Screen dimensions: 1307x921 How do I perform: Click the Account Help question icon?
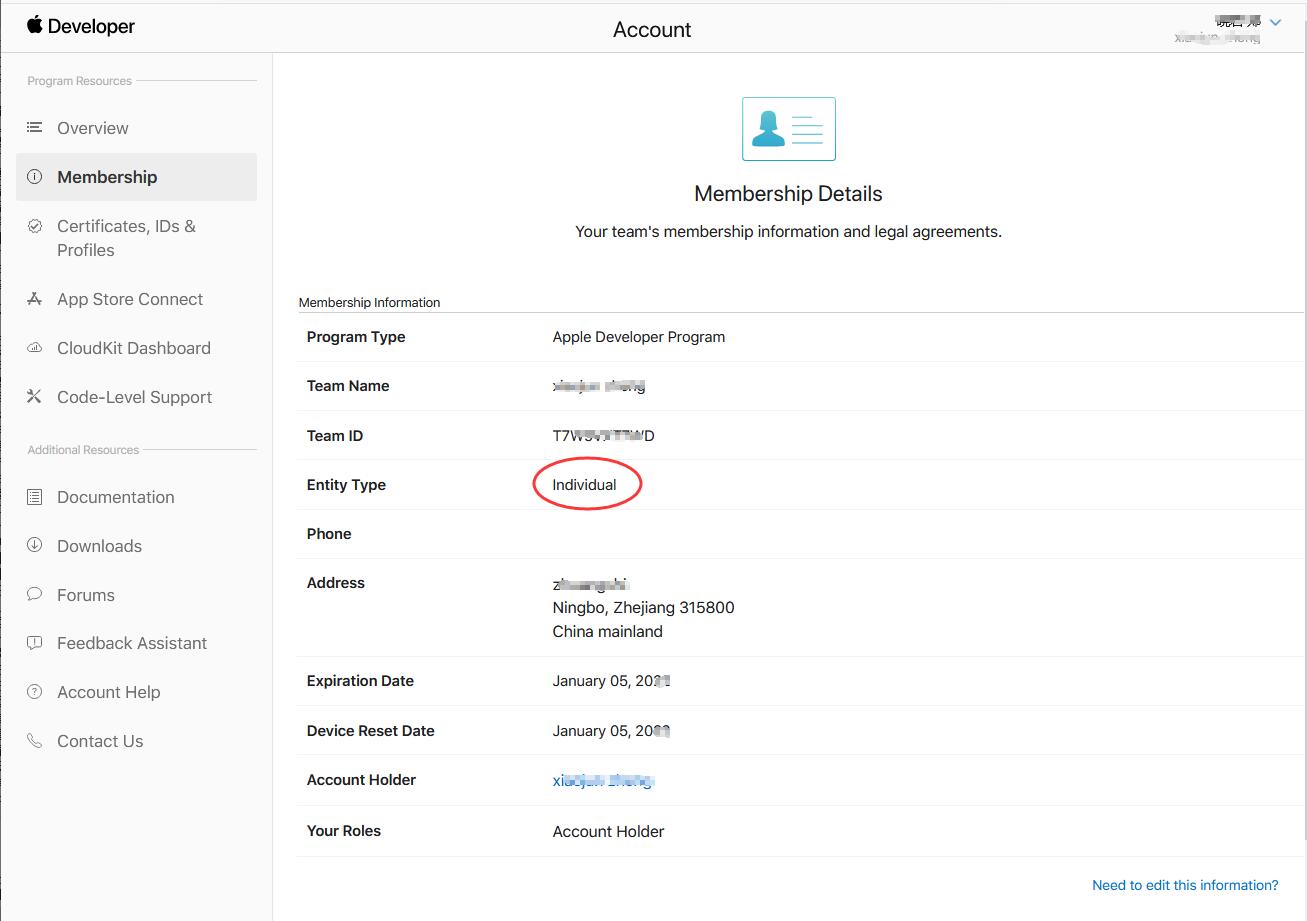35,691
